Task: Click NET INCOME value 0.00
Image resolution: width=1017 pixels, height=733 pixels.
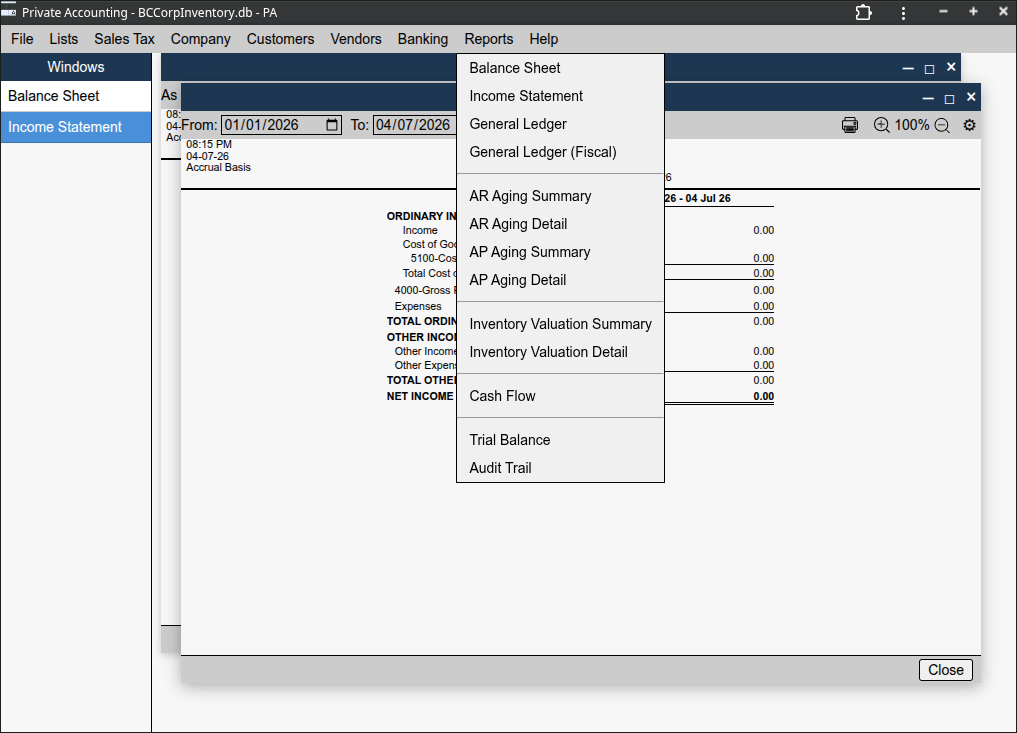Action: [763, 396]
